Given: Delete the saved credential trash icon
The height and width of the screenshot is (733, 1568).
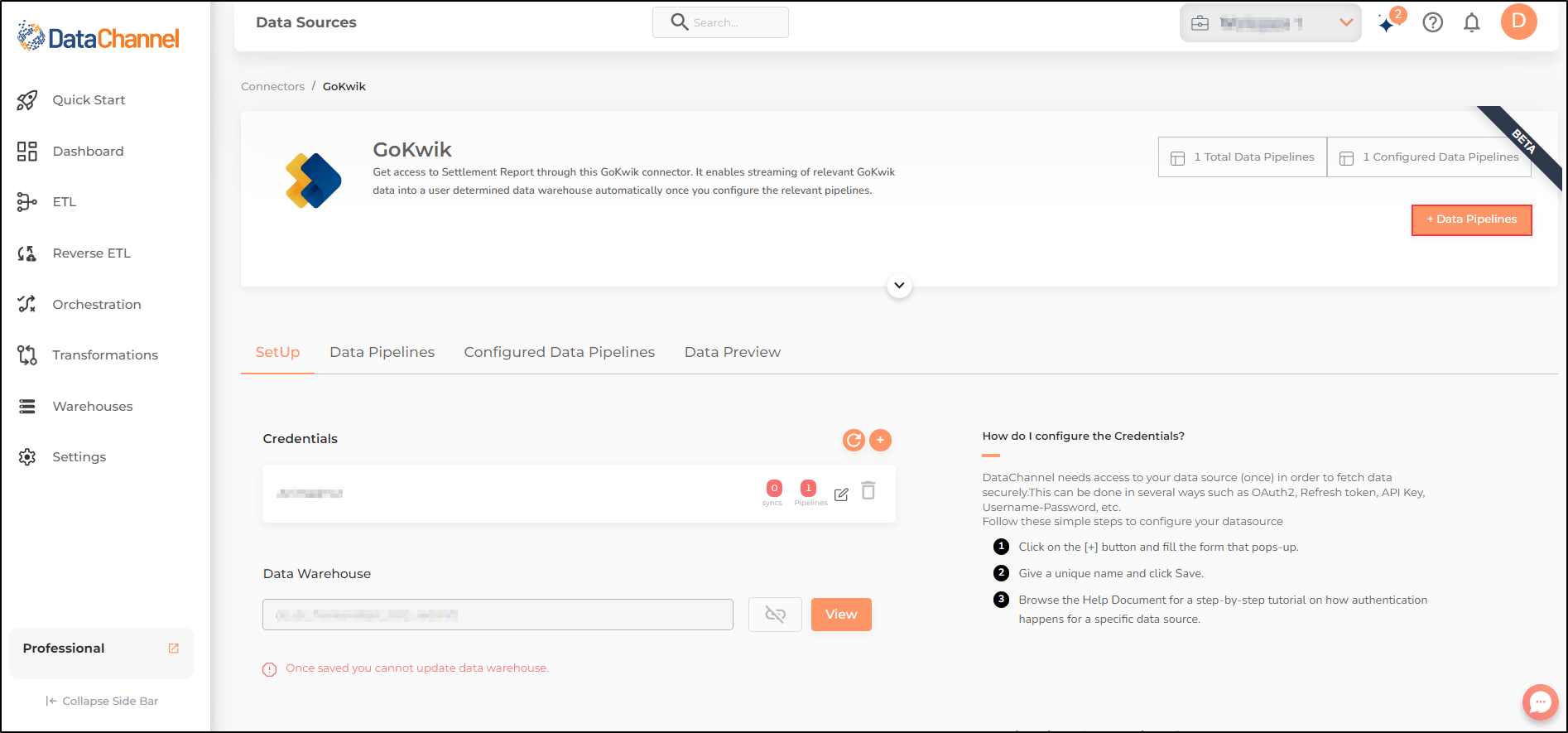Looking at the screenshot, I should click(x=868, y=491).
